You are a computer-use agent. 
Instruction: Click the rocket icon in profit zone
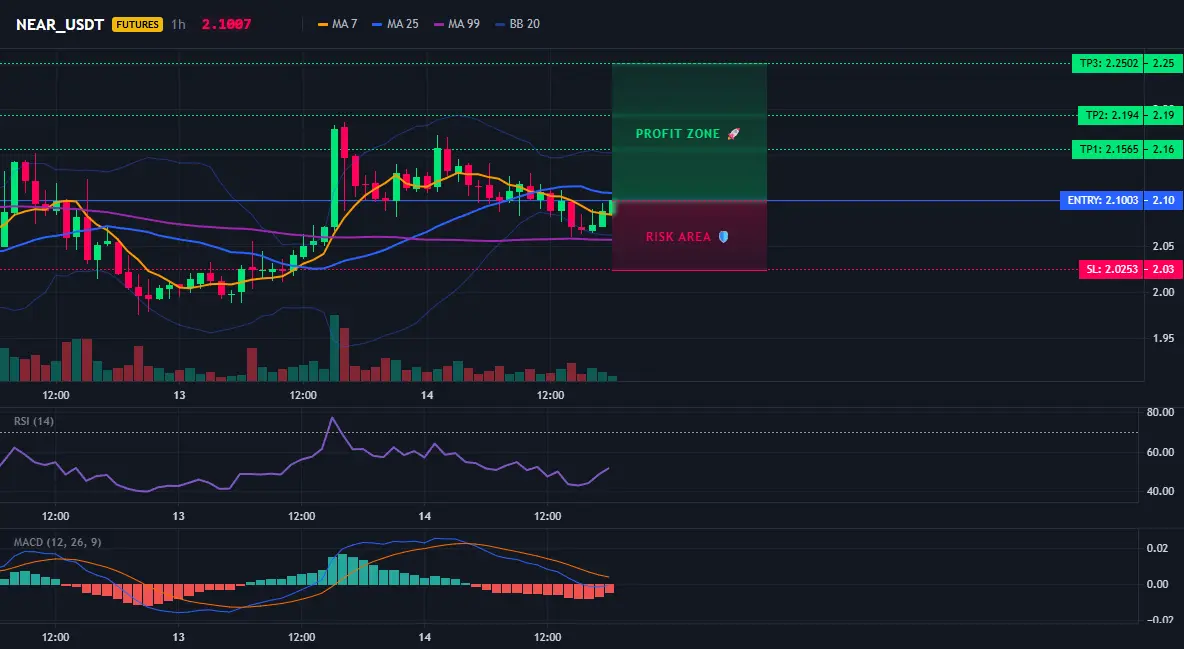(x=733, y=134)
